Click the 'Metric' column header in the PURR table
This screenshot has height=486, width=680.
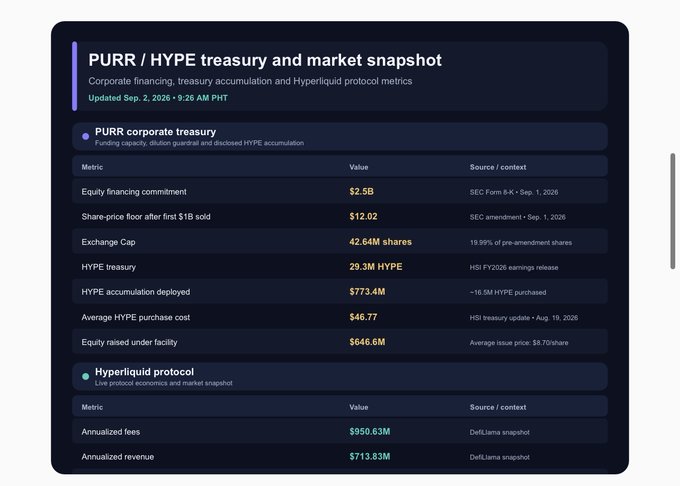coord(92,167)
